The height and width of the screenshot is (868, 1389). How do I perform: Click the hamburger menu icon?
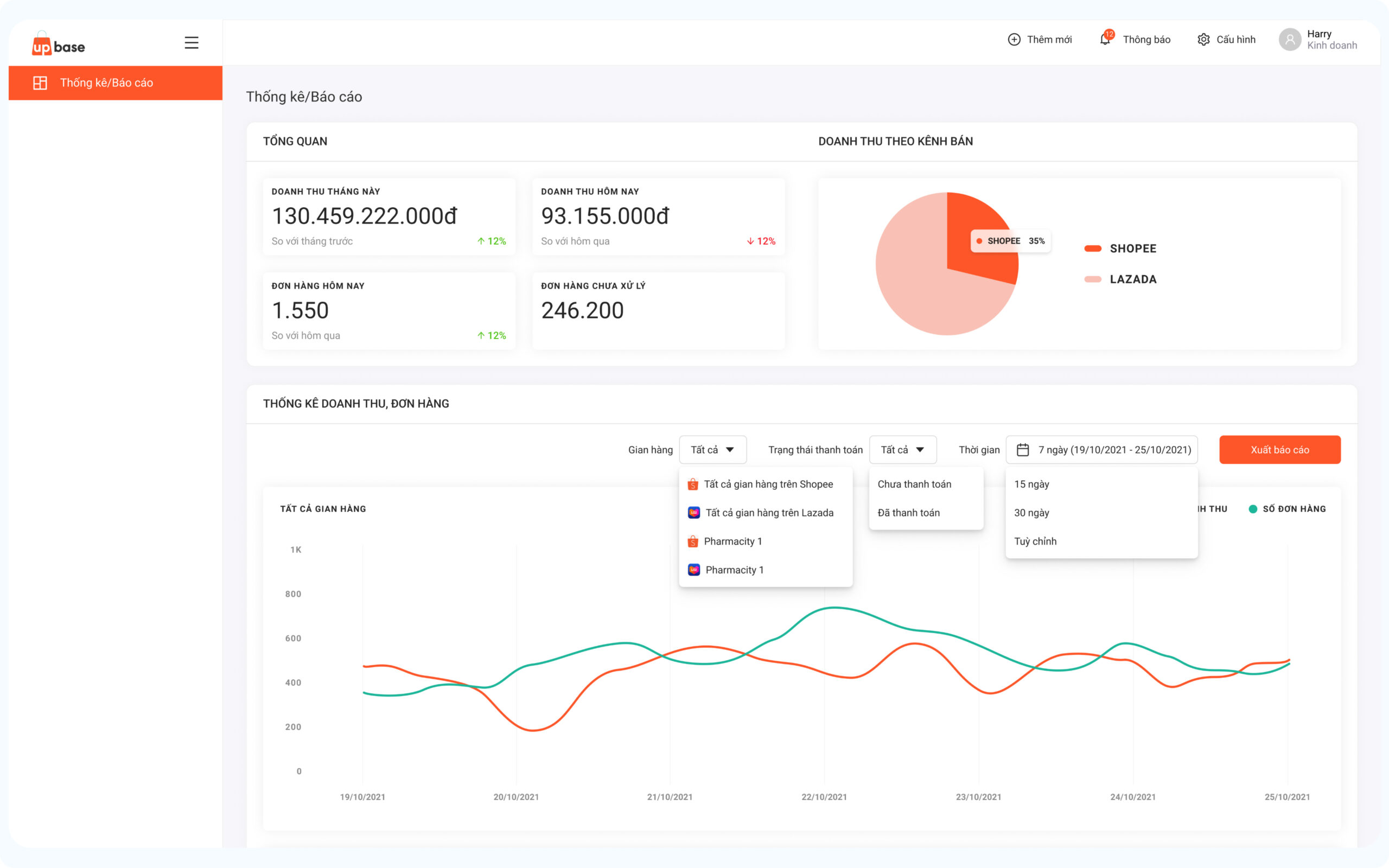coord(191,43)
